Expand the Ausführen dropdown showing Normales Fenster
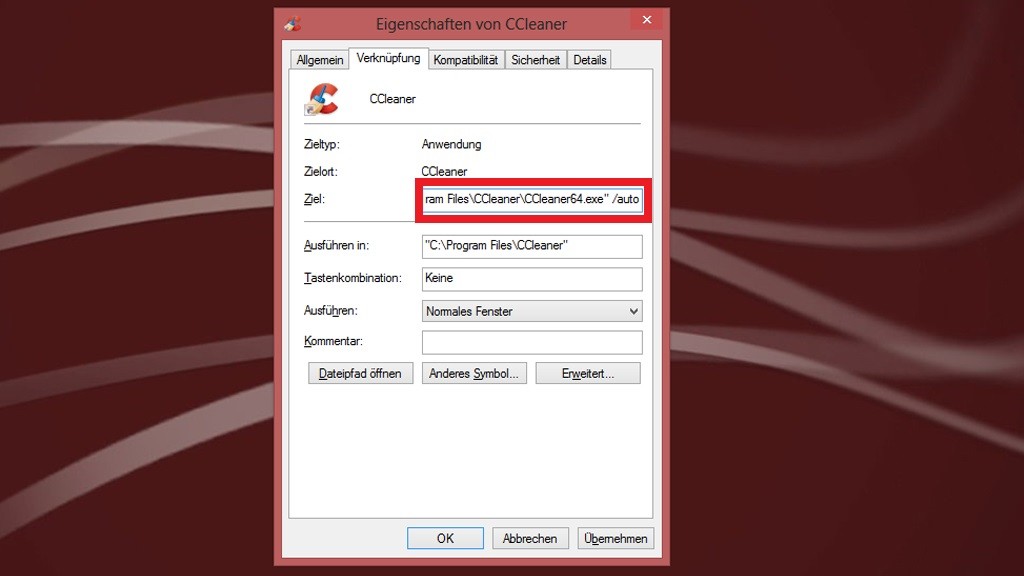The height and width of the screenshot is (576, 1024). [531, 311]
